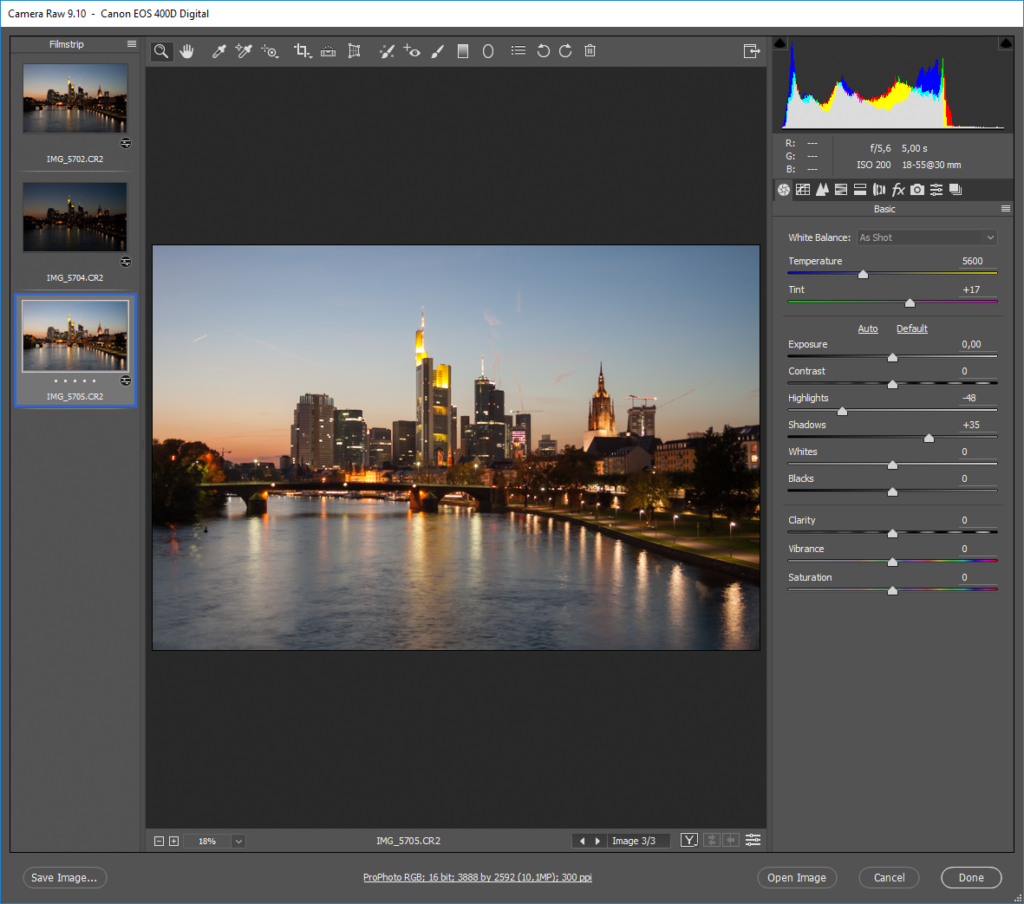
Task: Toggle full screen mode button
Action: (x=752, y=50)
